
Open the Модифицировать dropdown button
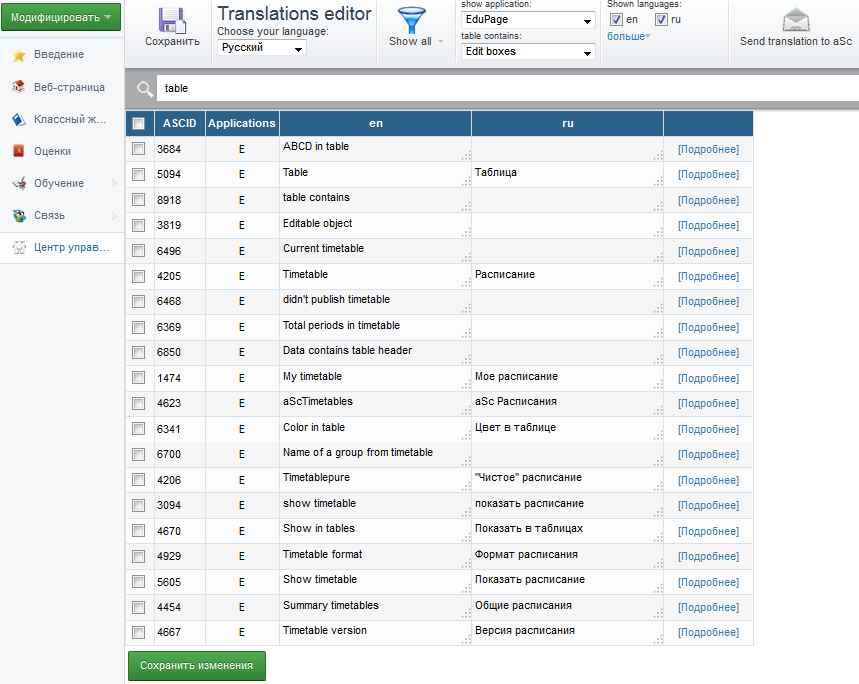coord(61,17)
